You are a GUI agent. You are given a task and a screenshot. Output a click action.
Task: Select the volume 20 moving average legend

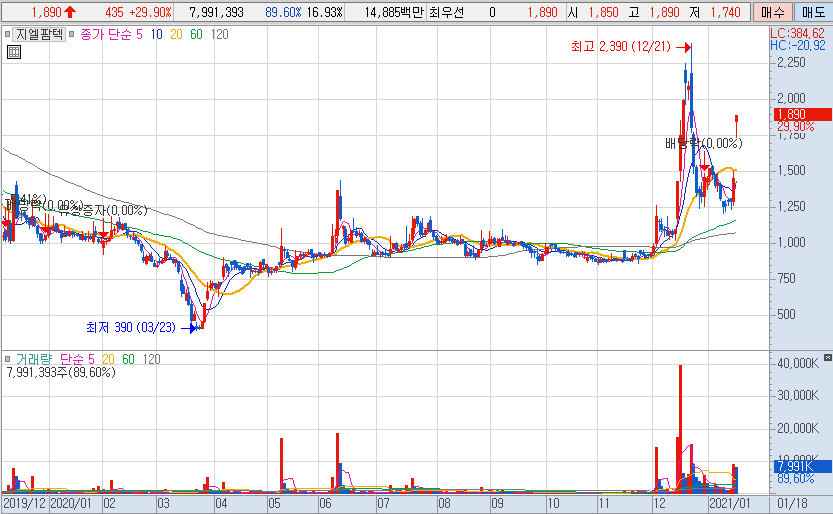[108, 359]
